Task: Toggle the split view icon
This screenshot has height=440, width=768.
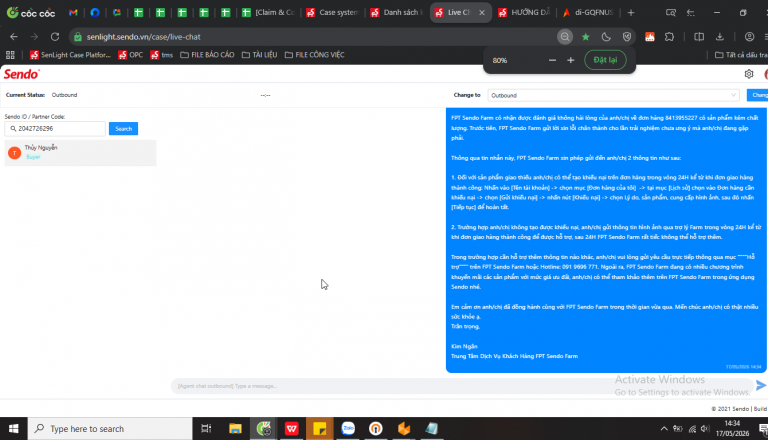Action: click(699, 37)
